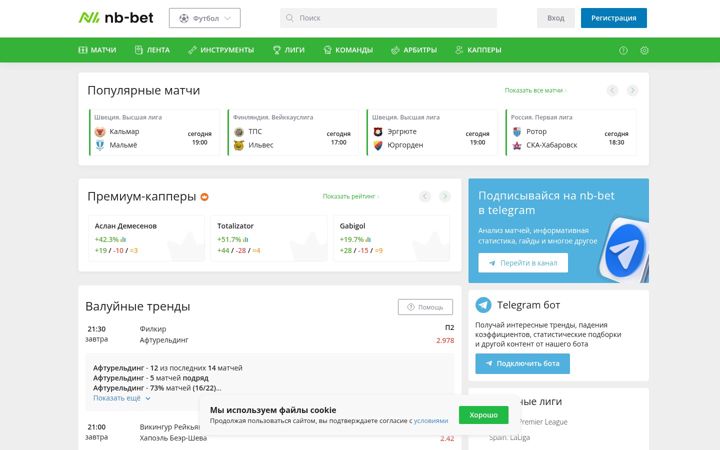Click the ТПС team crest
Viewport: 720px width, 450px height.
[239, 132]
